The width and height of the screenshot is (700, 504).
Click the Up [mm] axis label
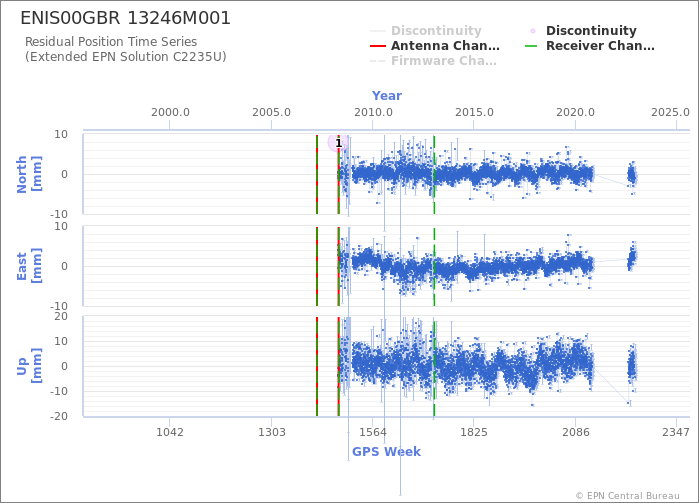click(29, 366)
